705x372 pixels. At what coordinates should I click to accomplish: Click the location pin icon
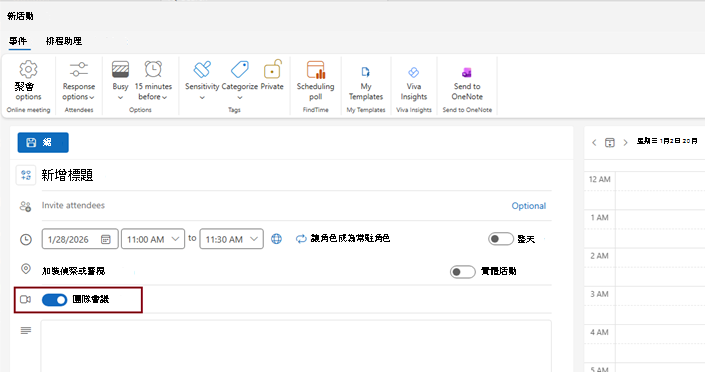26,269
